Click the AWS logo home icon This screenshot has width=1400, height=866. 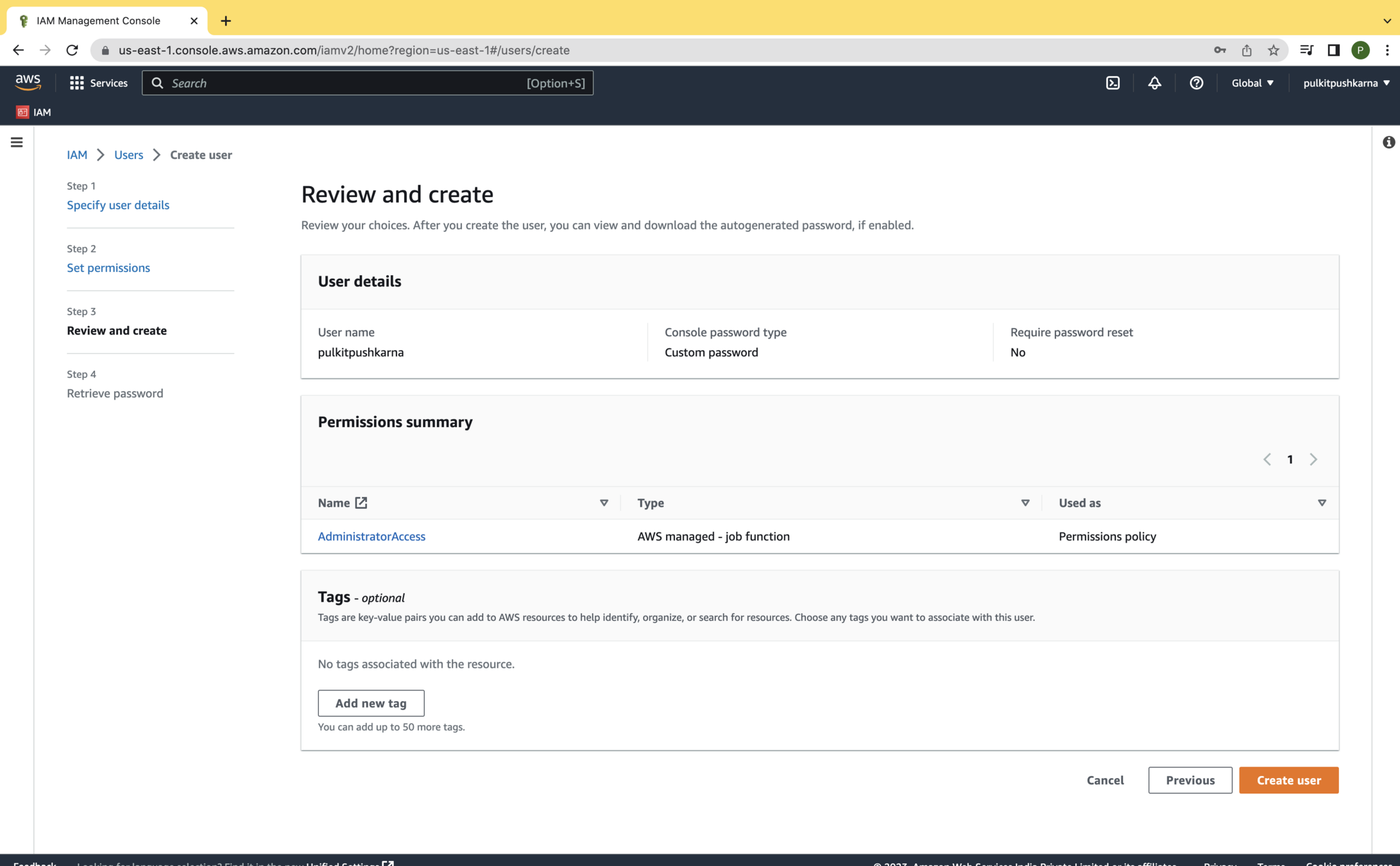pyautogui.click(x=28, y=82)
